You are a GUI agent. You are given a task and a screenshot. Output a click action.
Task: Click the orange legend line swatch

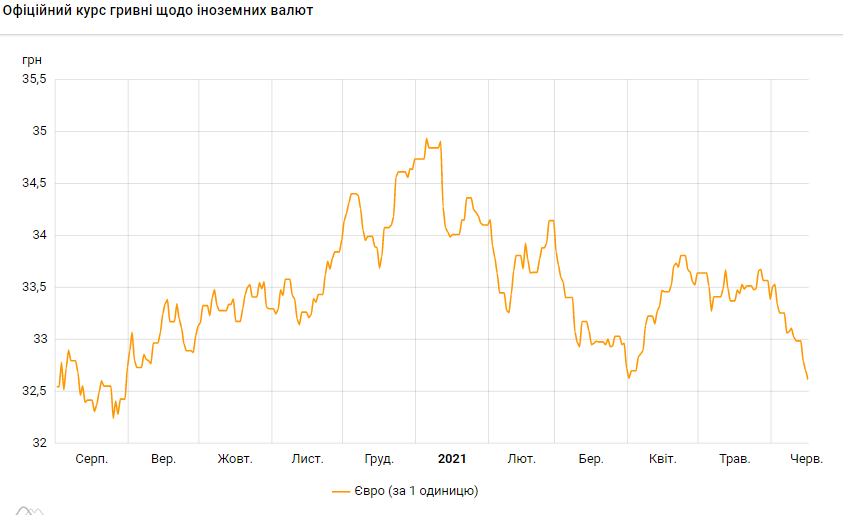(342, 491)
